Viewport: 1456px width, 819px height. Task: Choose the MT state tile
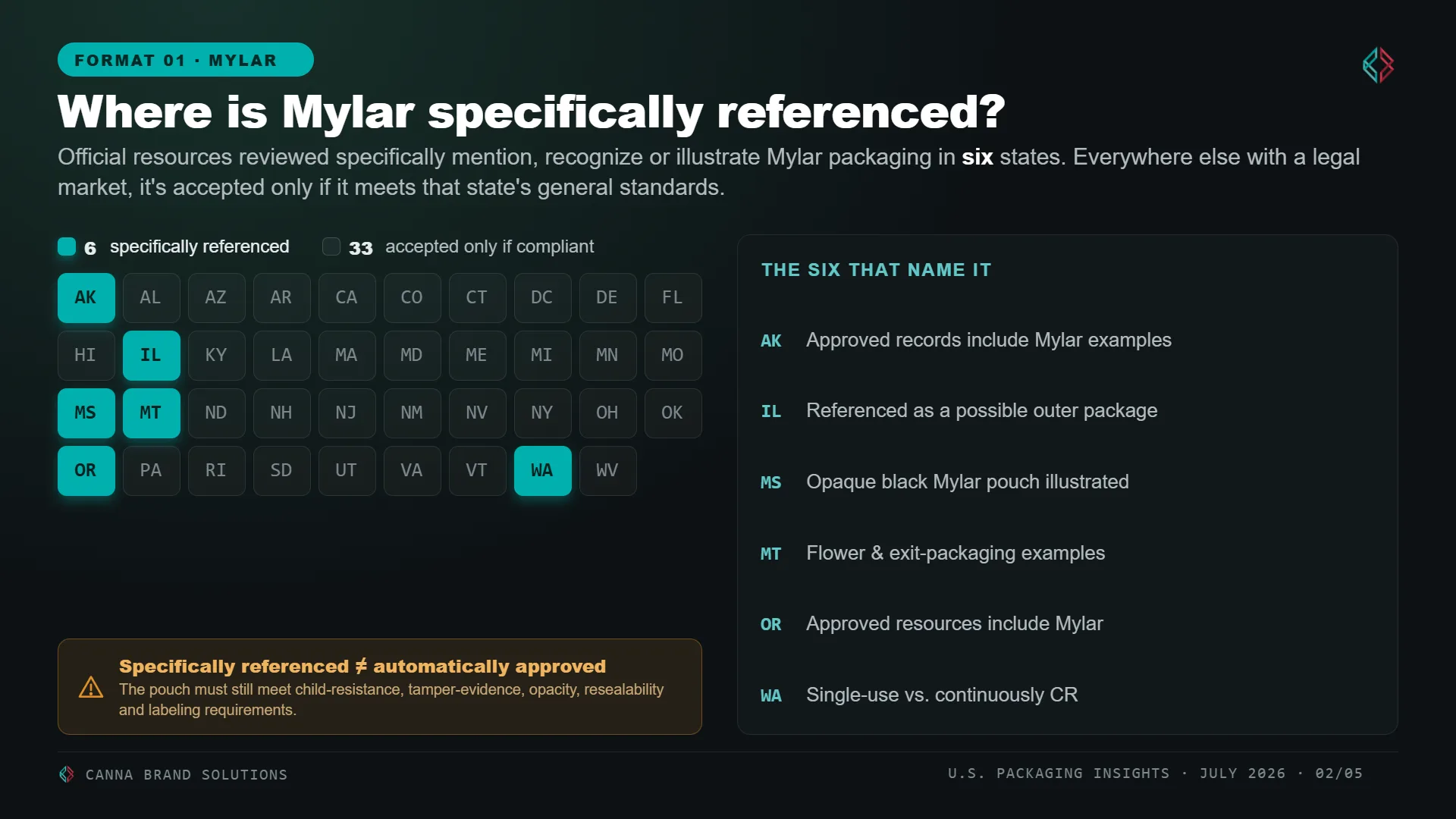click(152, 413)
